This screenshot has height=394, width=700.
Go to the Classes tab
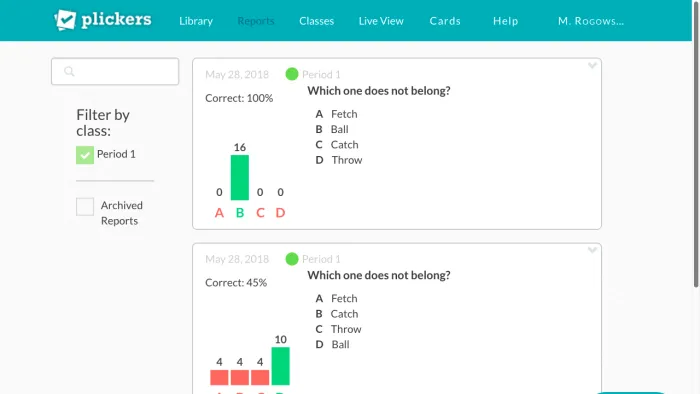pos(317,21)
